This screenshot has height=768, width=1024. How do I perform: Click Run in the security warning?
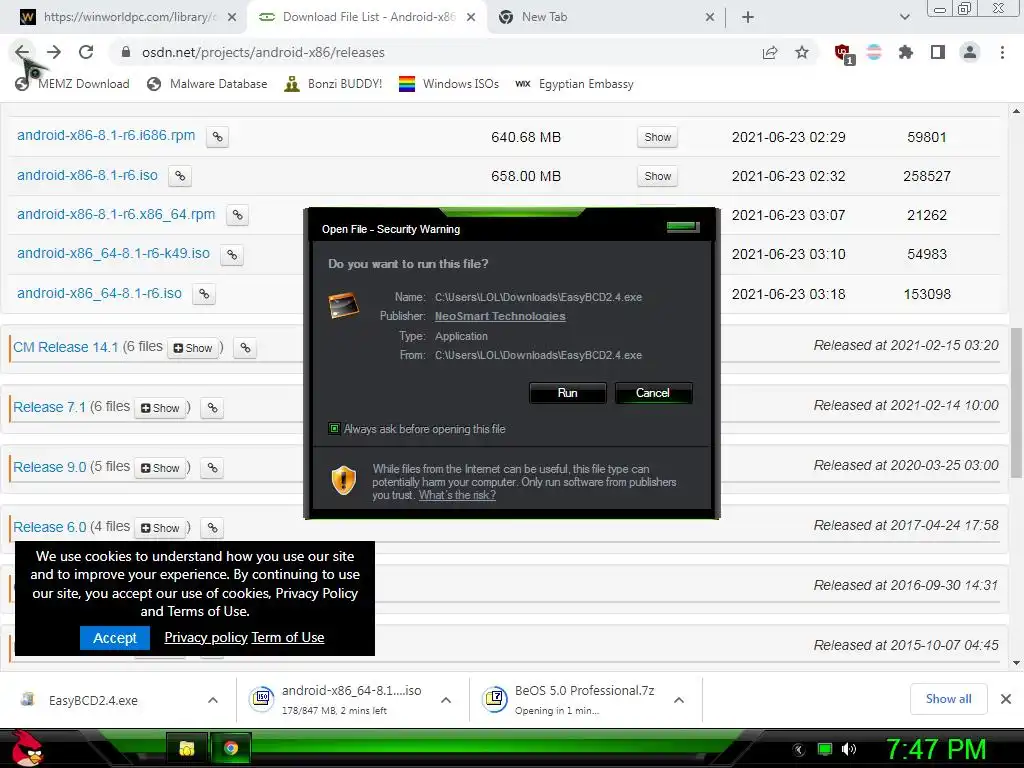[x=568, y=393]
